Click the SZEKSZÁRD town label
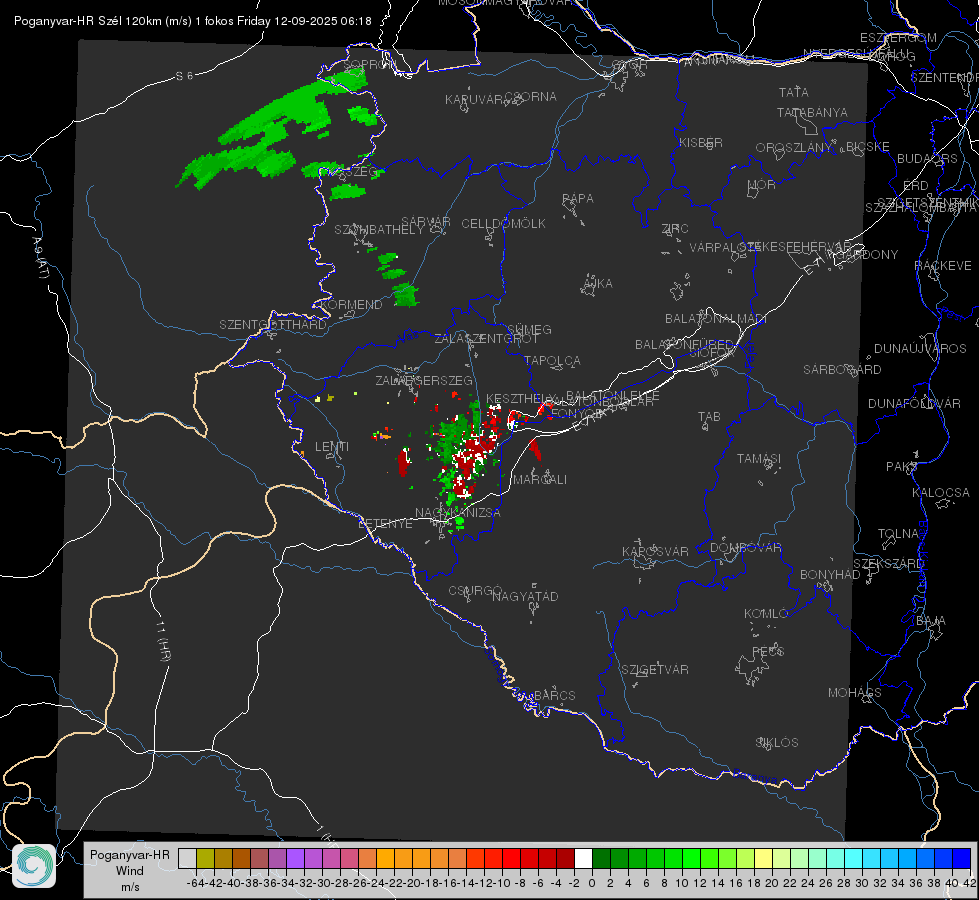 coord(888,564)
